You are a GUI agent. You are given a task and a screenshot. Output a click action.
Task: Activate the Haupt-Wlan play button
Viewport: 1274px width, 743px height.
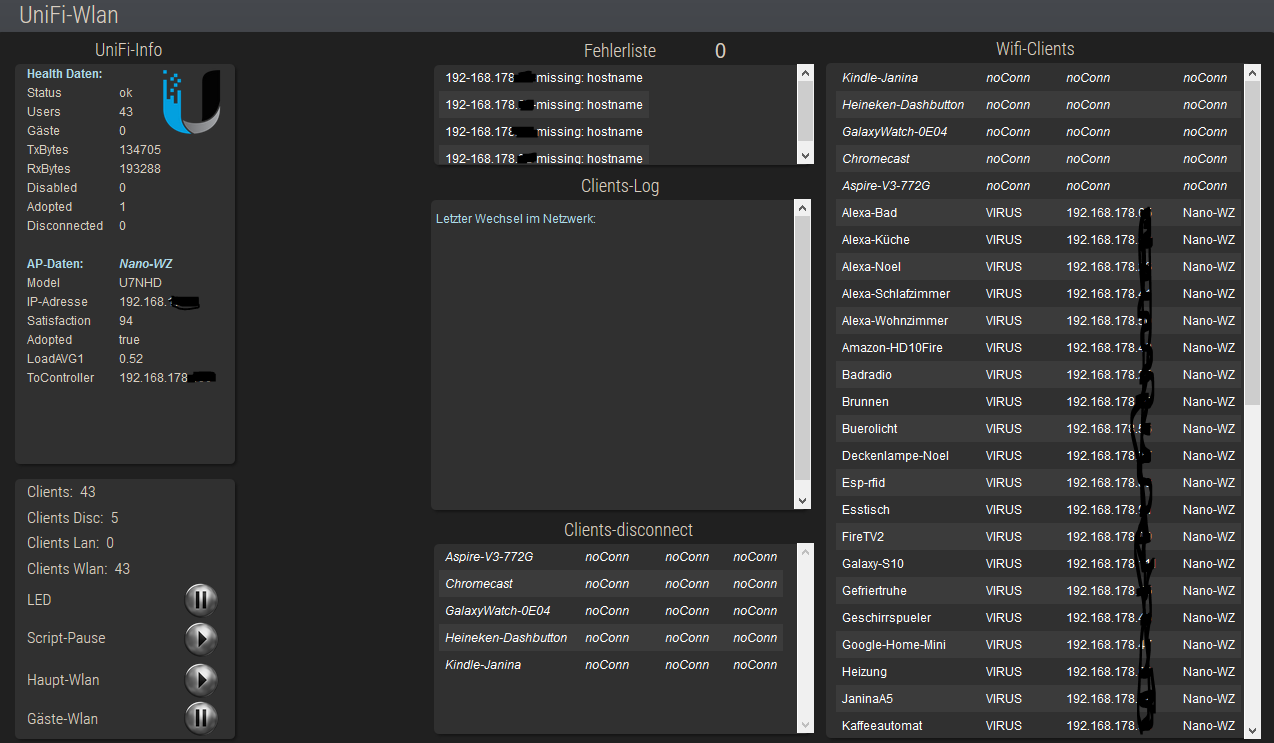(201, 680)
